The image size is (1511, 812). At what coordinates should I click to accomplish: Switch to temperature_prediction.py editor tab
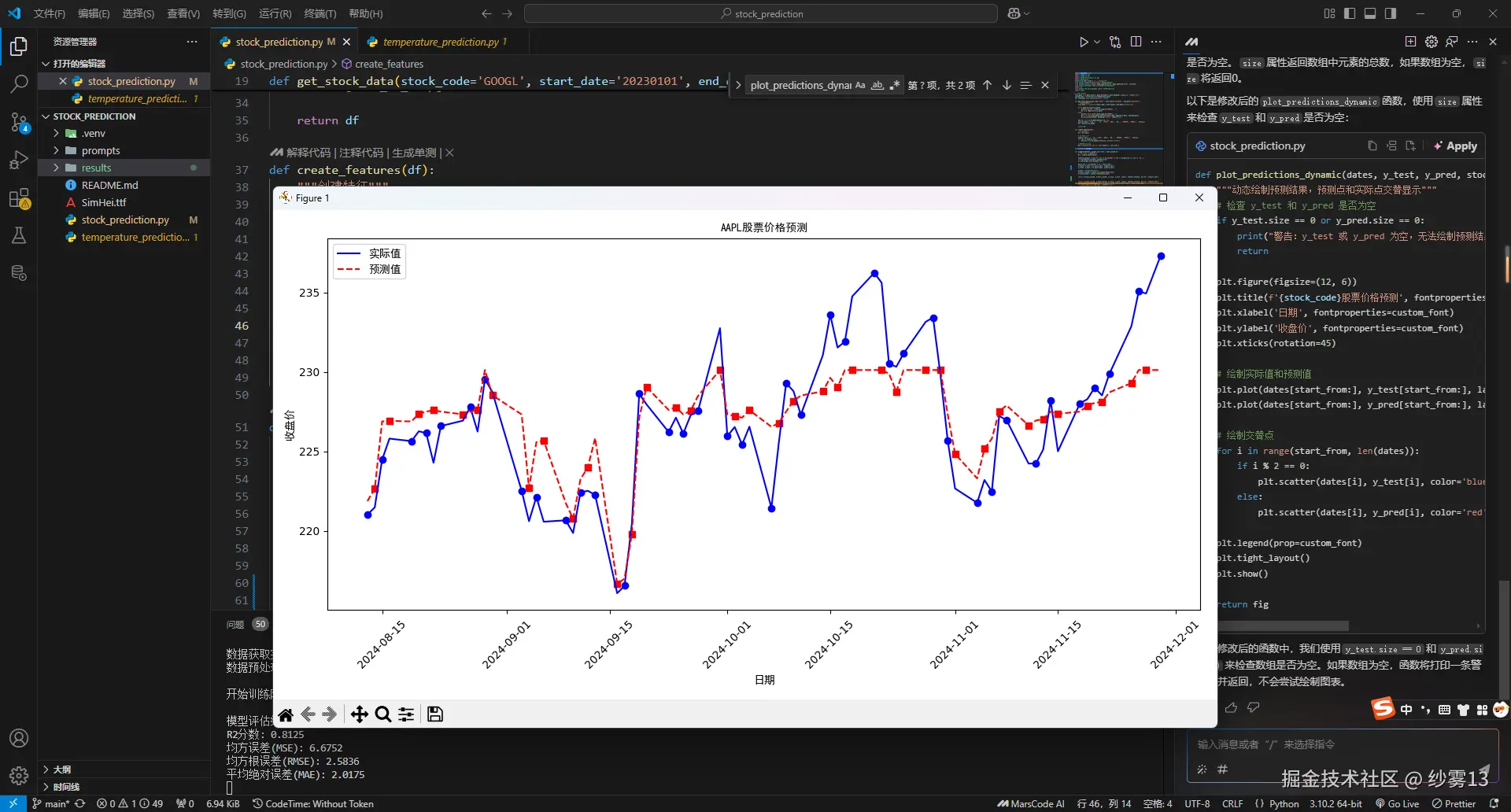coord(441,42)
